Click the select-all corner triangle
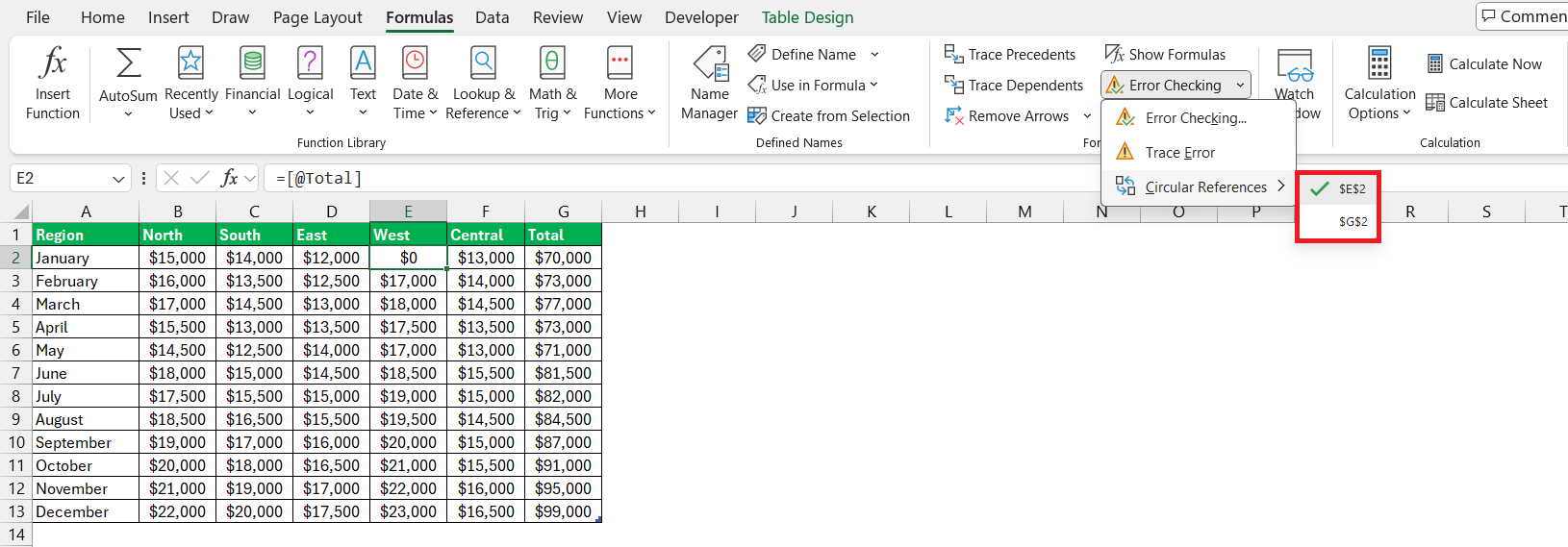Image resolution: width=1568 pixels, height=547 pixels. point(20,211)
